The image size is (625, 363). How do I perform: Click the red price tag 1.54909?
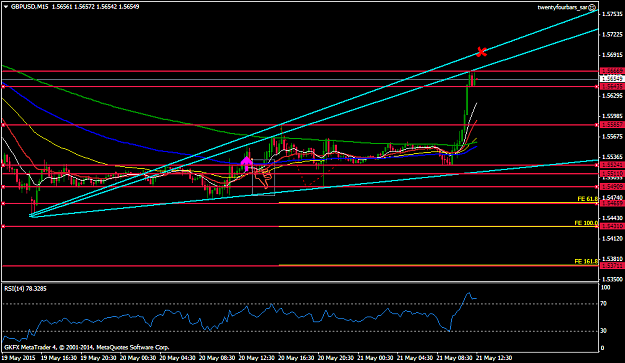click(x=611, y=186)
